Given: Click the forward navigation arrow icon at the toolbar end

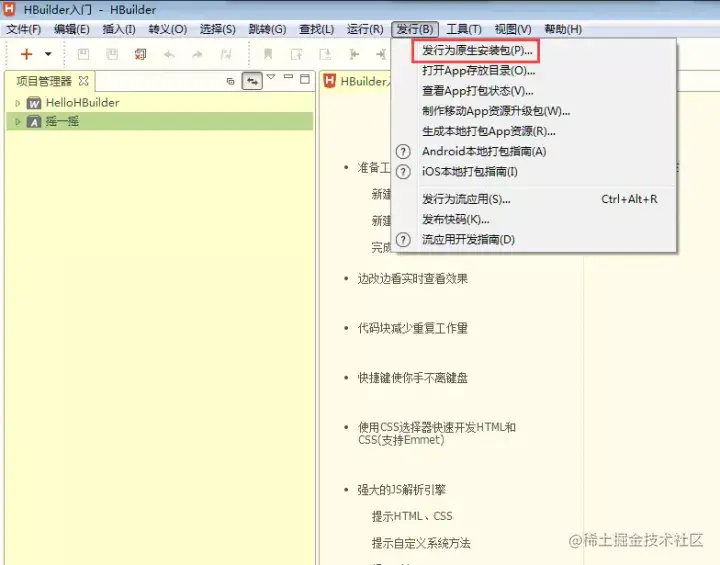Looking at the screenshot, I should click(381, 55).
